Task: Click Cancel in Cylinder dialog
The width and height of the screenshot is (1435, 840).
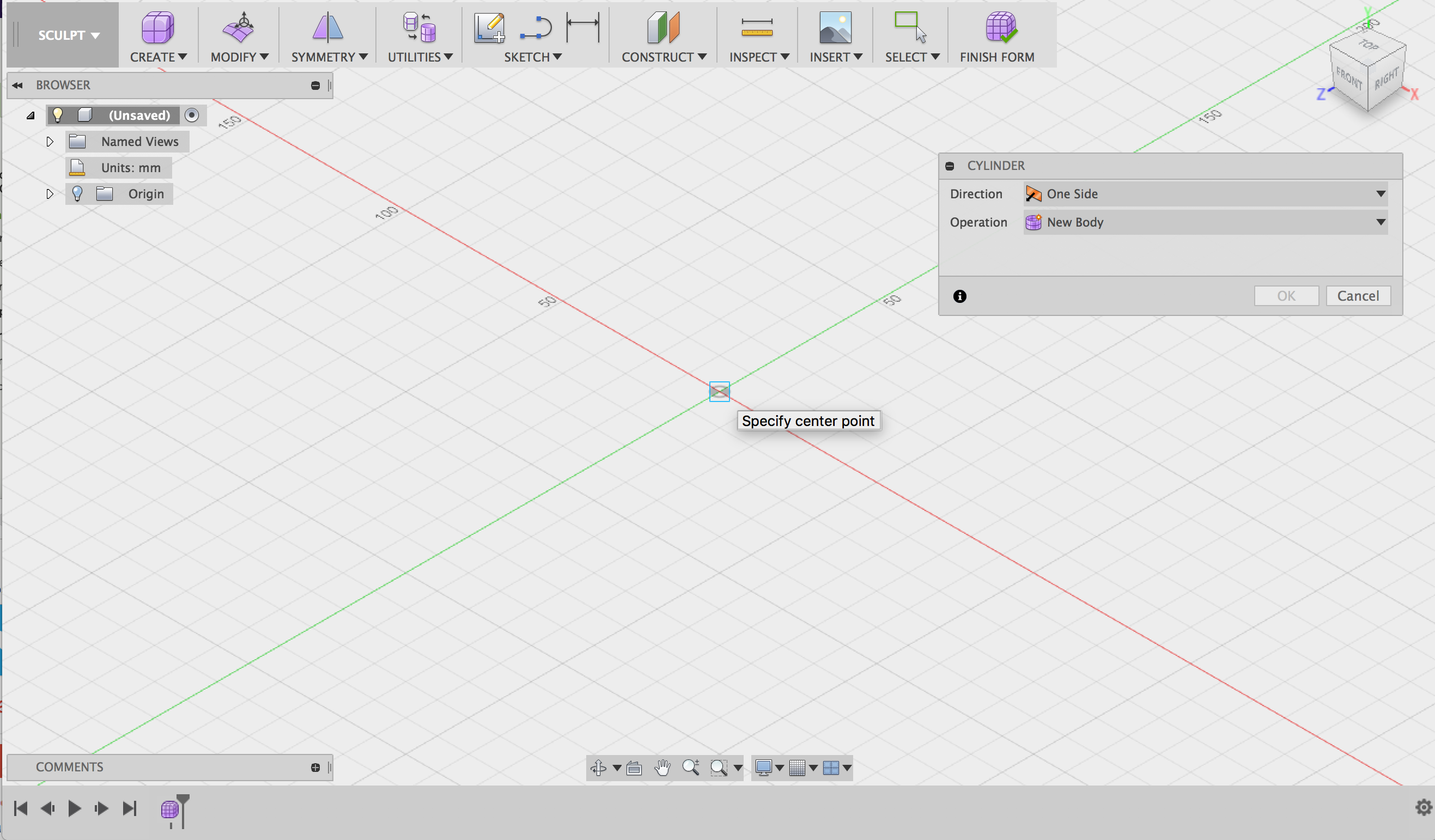Action: pyautogui.click(x=1358, y=296)
